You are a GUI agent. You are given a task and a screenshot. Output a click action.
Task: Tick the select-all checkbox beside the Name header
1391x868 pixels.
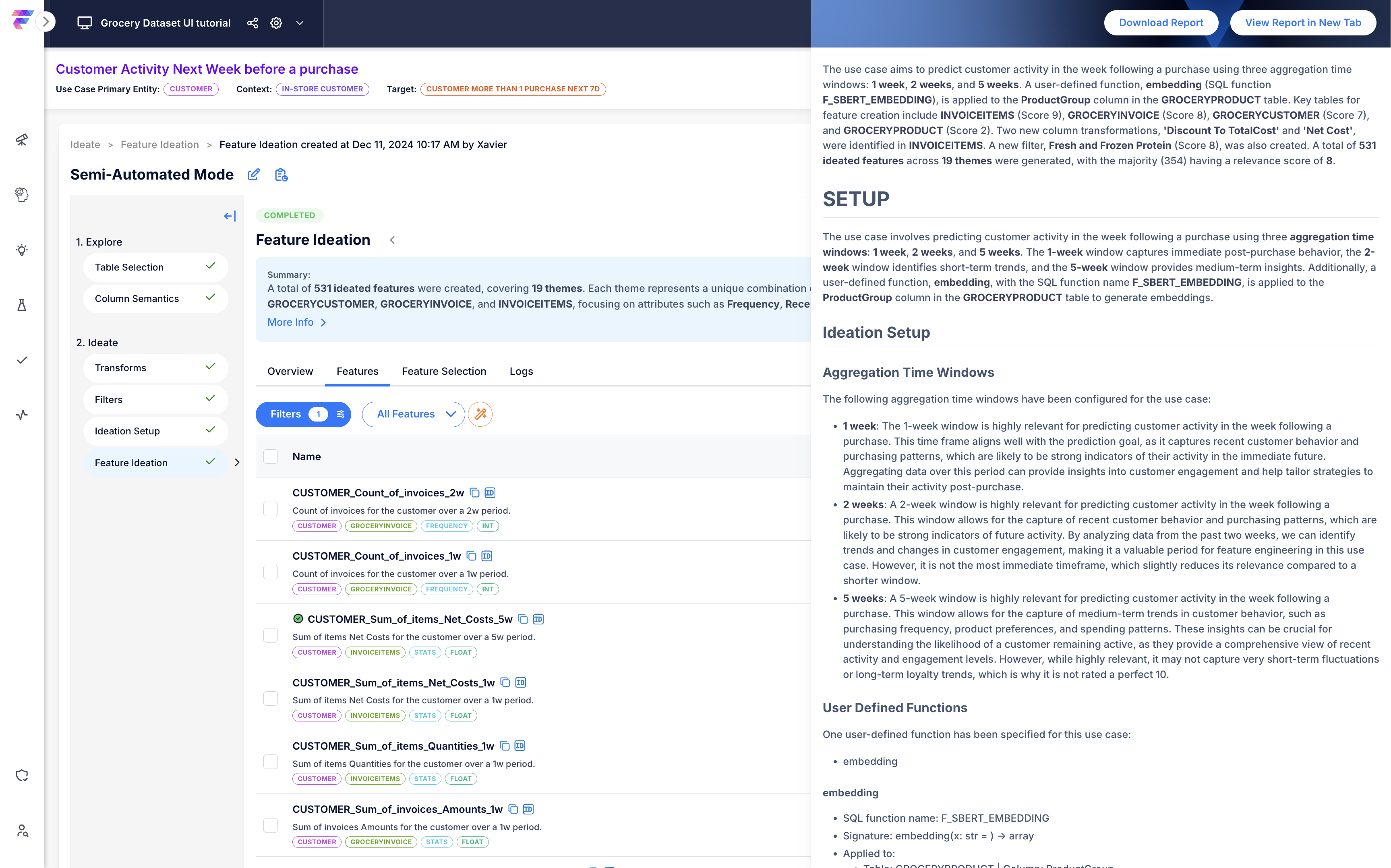270,457
